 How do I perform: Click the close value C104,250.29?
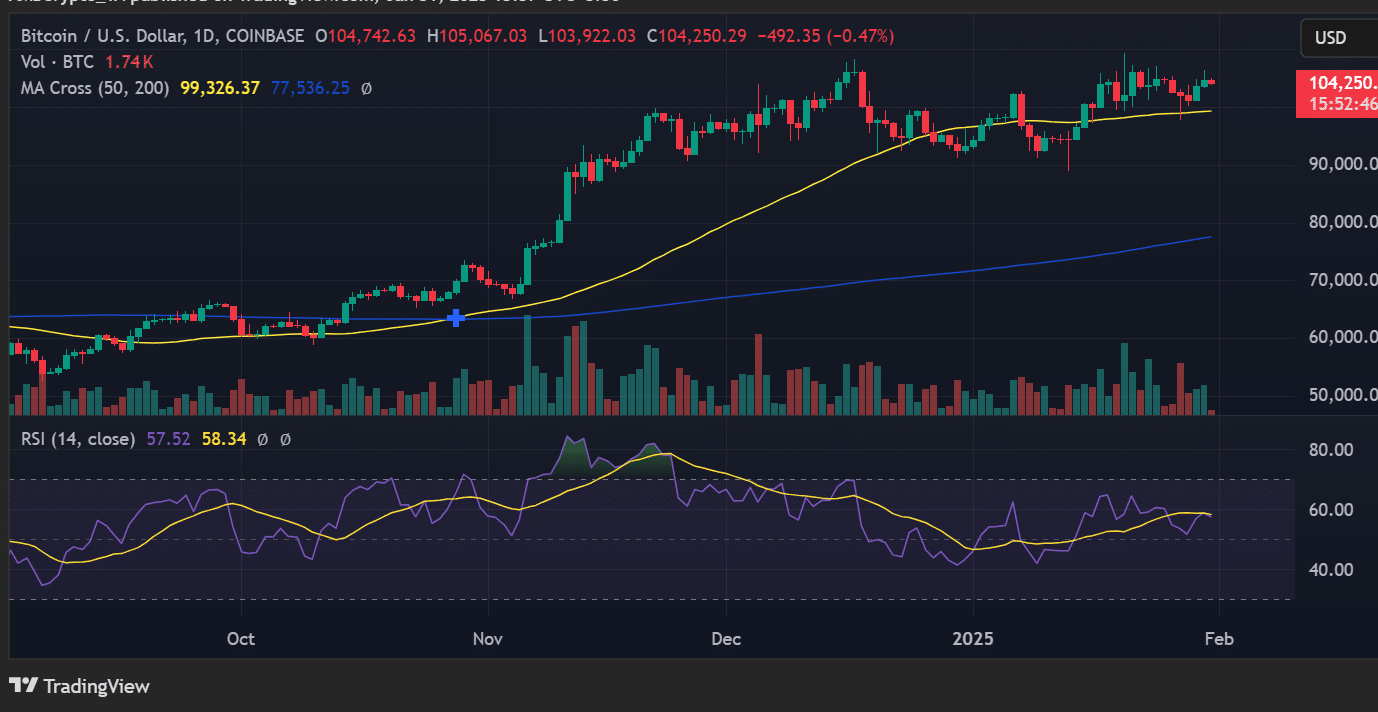point(697,36)
